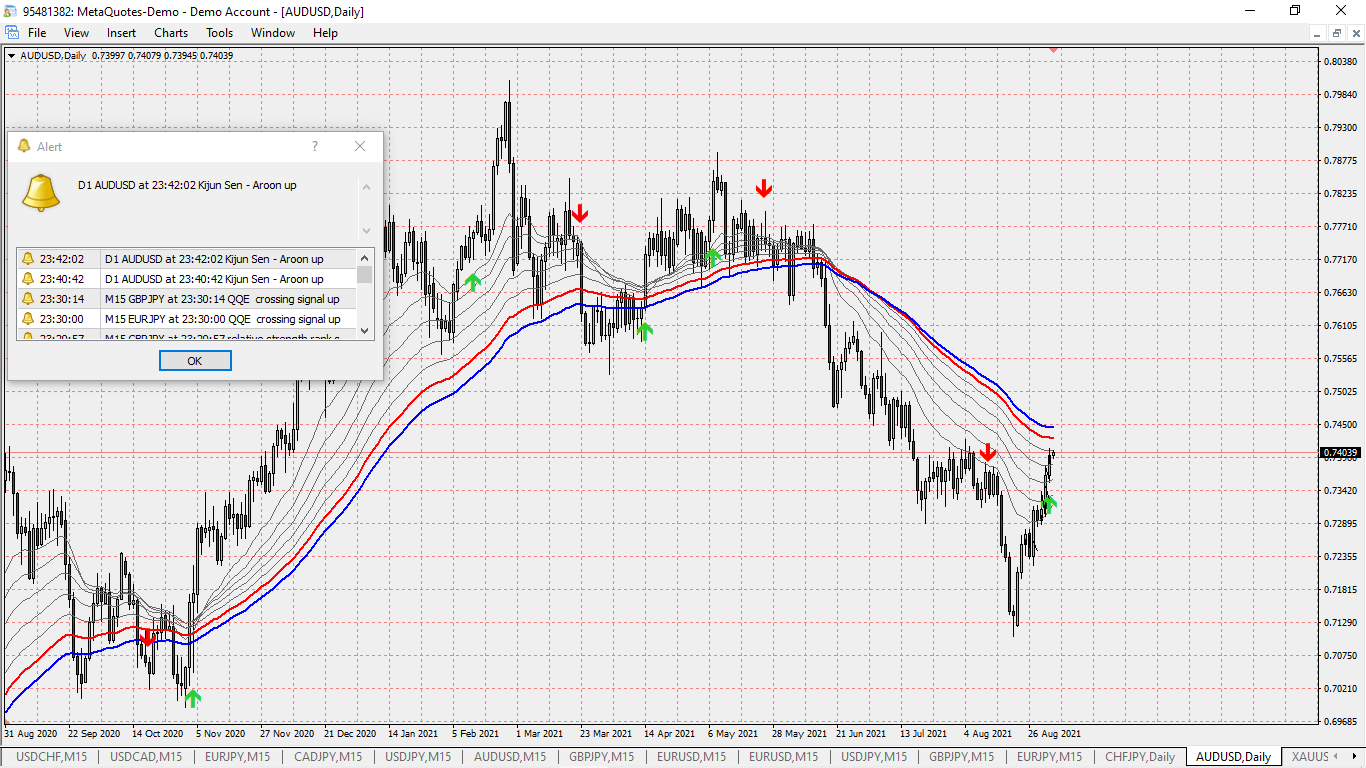This screenshot has height=768, width=1366.
Task: Click the 0.74039 current price label
Action: tap(1340, 453)
